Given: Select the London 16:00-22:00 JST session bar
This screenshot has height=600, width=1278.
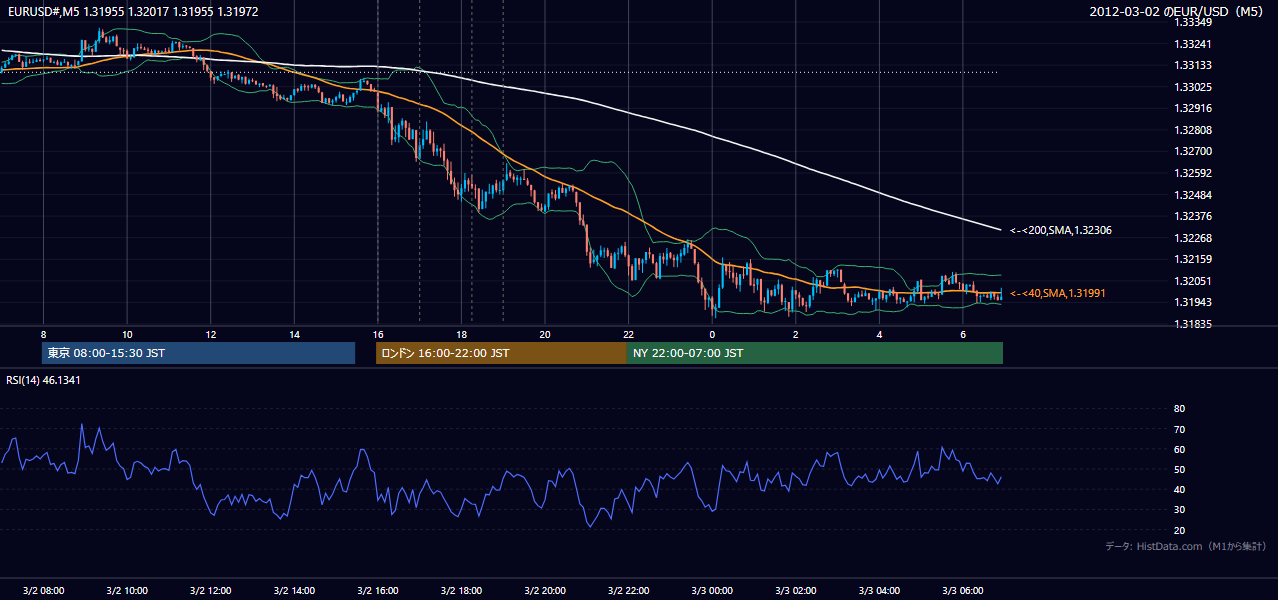Looking at the screenshot, I should [501, 353].
